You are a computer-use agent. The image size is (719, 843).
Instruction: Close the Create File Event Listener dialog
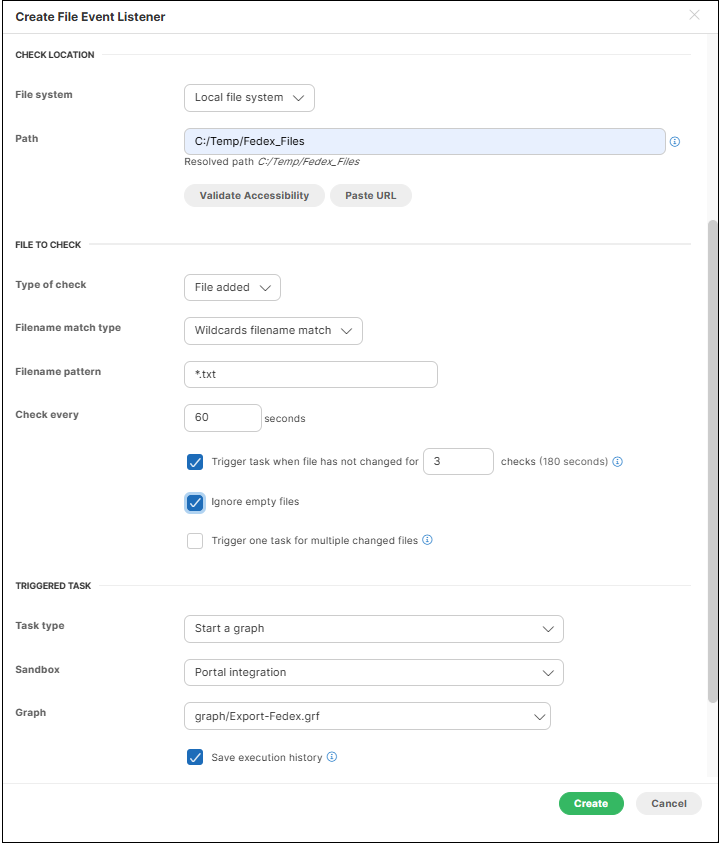click(x=695, y=15)
